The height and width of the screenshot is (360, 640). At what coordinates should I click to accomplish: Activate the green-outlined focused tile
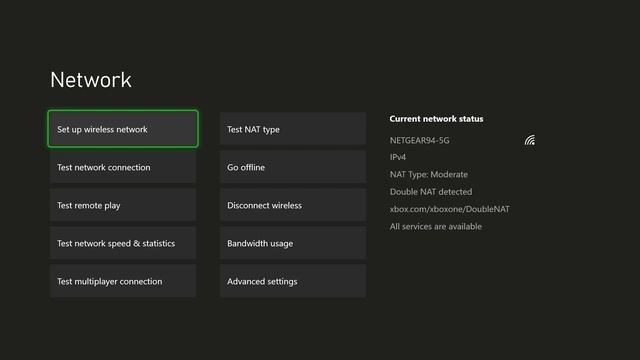(x=123, y=129)
